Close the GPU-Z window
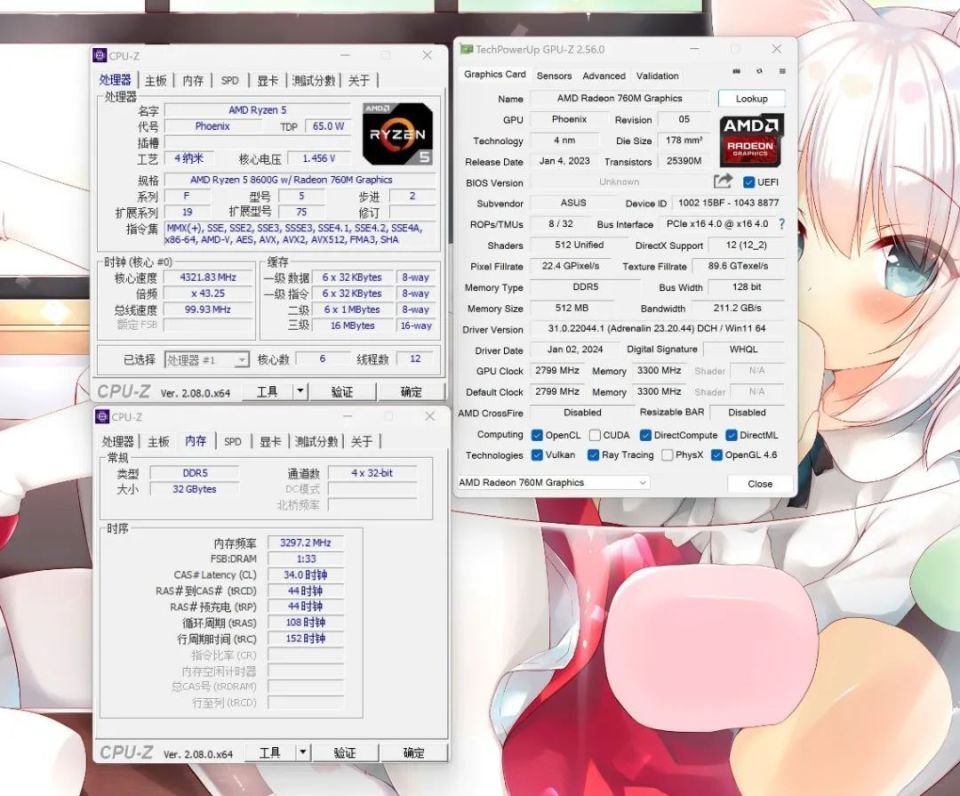Image resolution: width=960 pixels, height=796 pixels. (x=776, y=49)
